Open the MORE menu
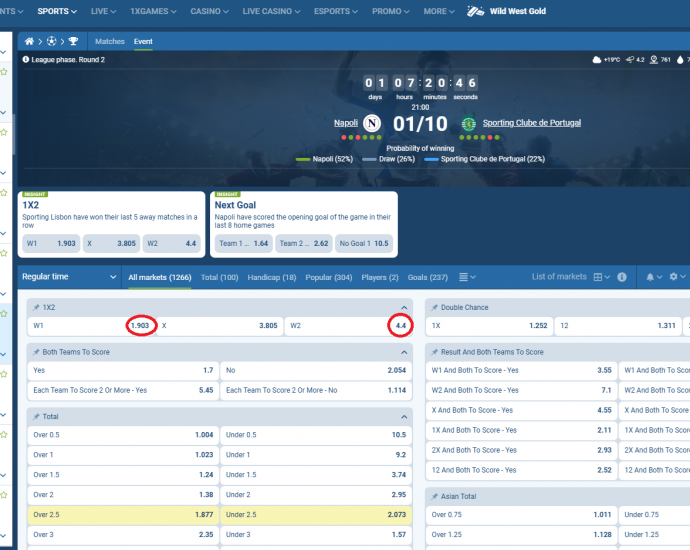The image size is (690, 550). coord(439,11)
